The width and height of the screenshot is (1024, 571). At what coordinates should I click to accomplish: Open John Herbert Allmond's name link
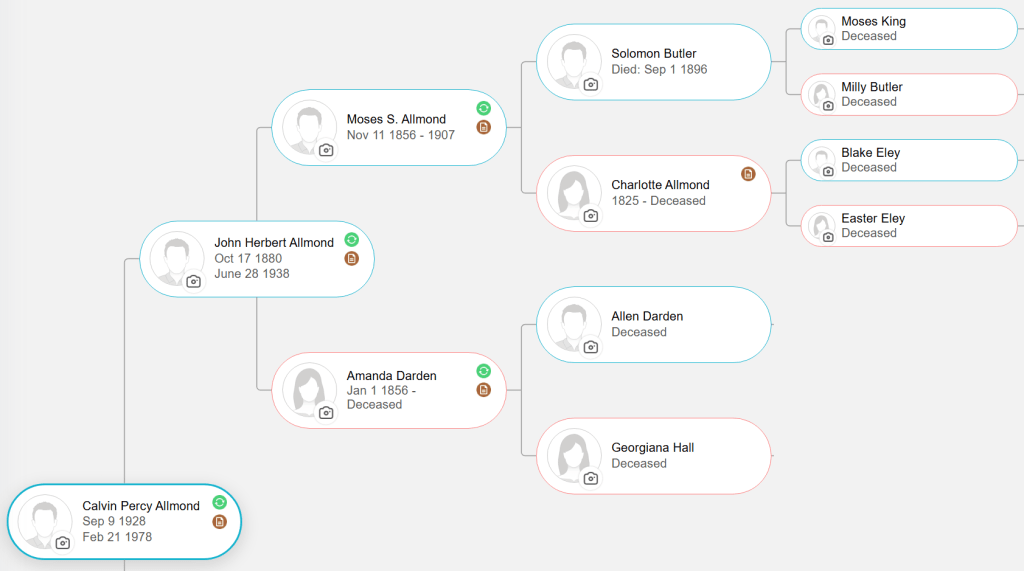click(274, 243)
